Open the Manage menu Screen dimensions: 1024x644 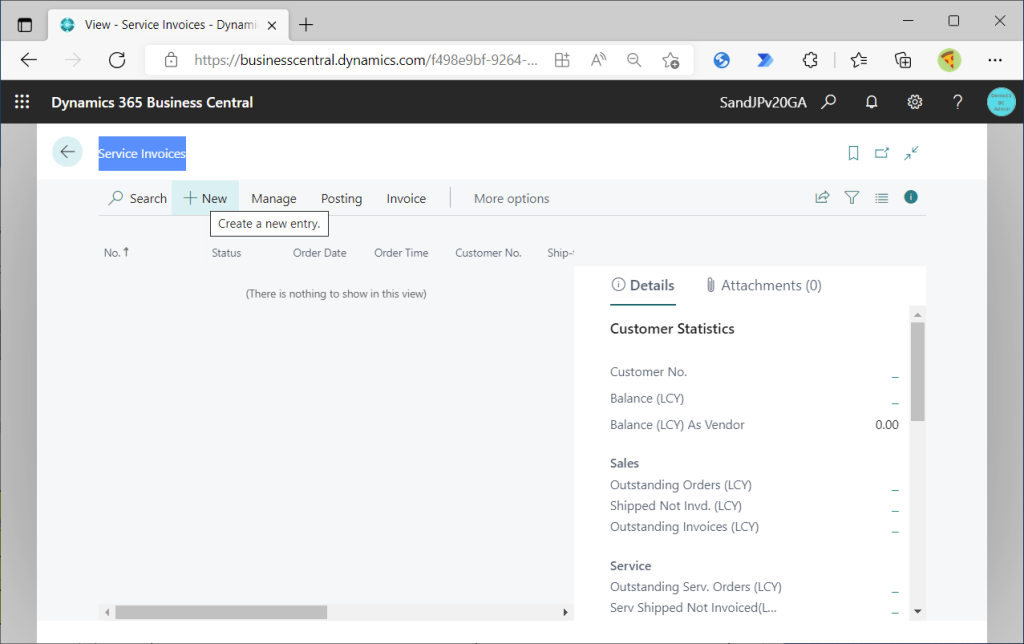274,198
